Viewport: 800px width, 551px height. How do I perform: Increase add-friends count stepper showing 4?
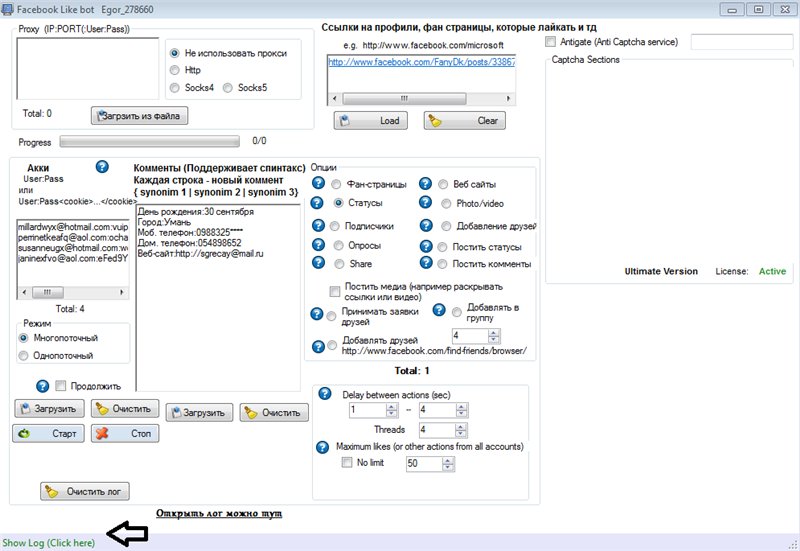(x=493, y=333)
